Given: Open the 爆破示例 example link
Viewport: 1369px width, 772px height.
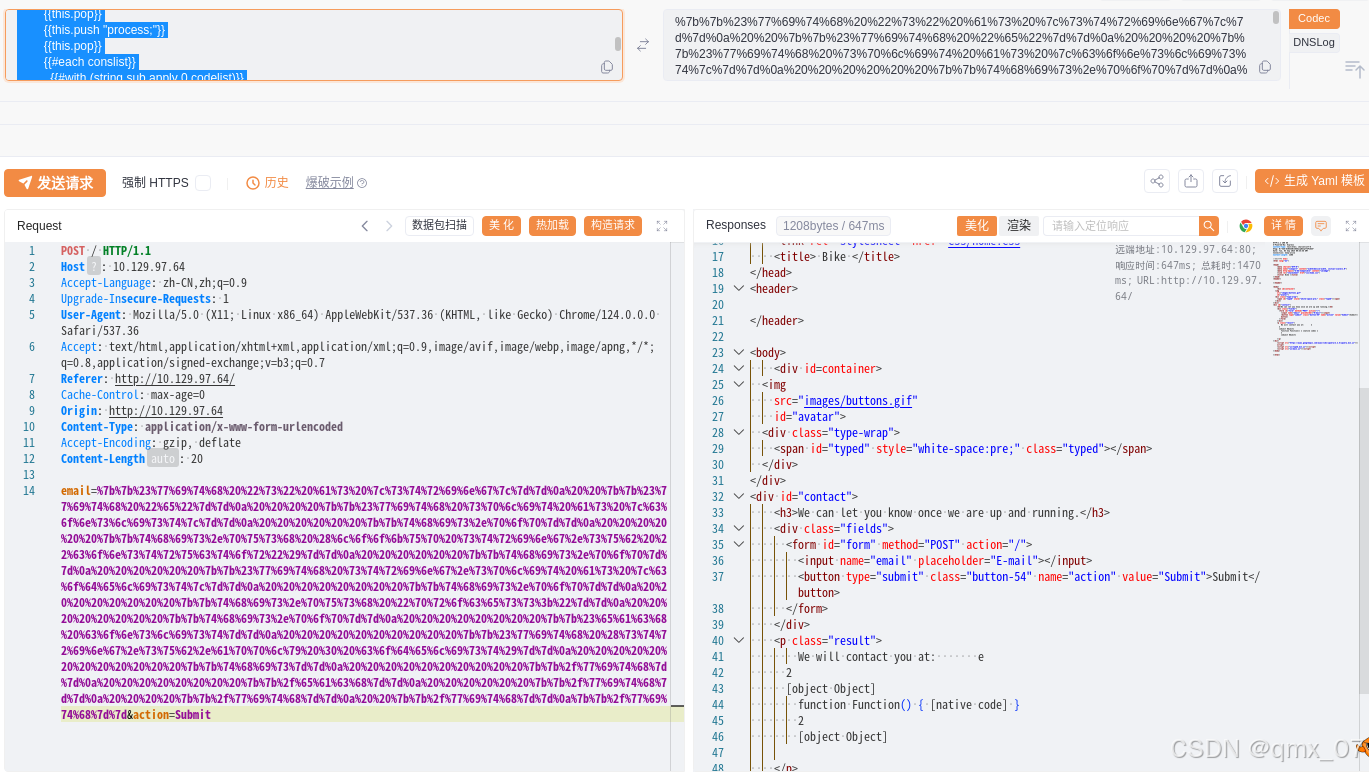Looking at the screenshot, I should tap(329, 183).
